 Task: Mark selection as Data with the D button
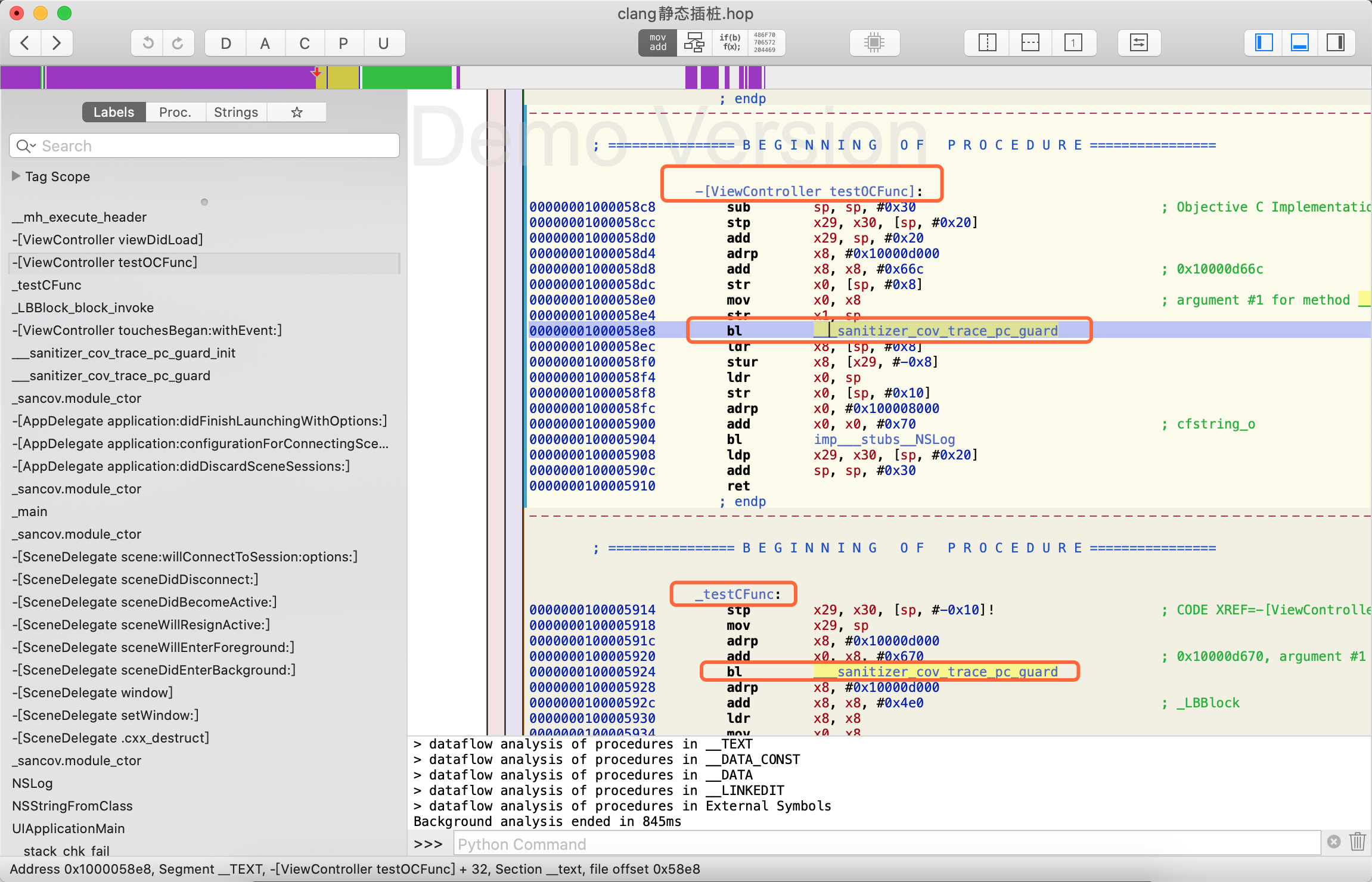click(226, 43)
